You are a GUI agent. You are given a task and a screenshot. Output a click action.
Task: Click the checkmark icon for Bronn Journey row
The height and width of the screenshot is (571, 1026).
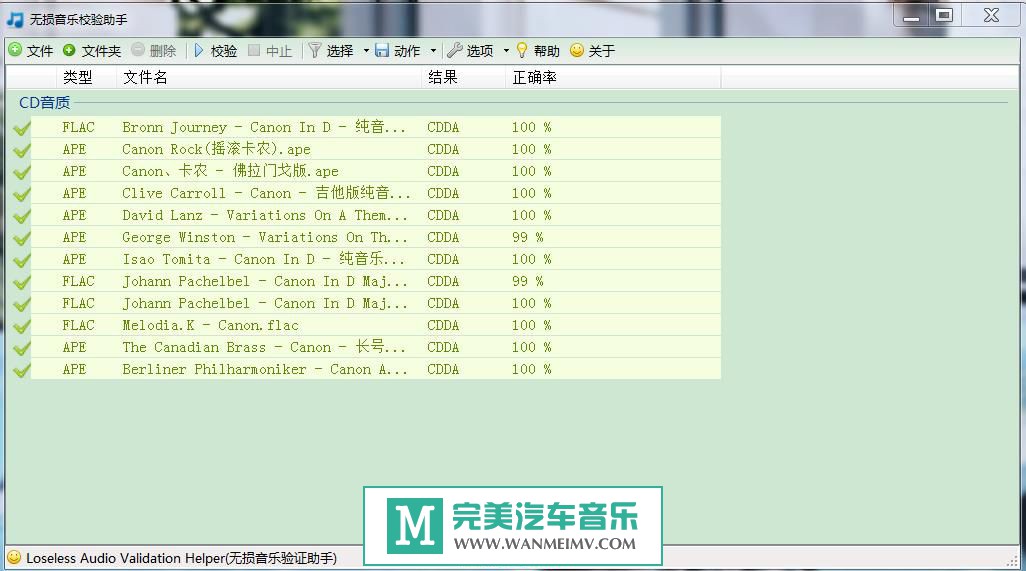pos(22,128)
